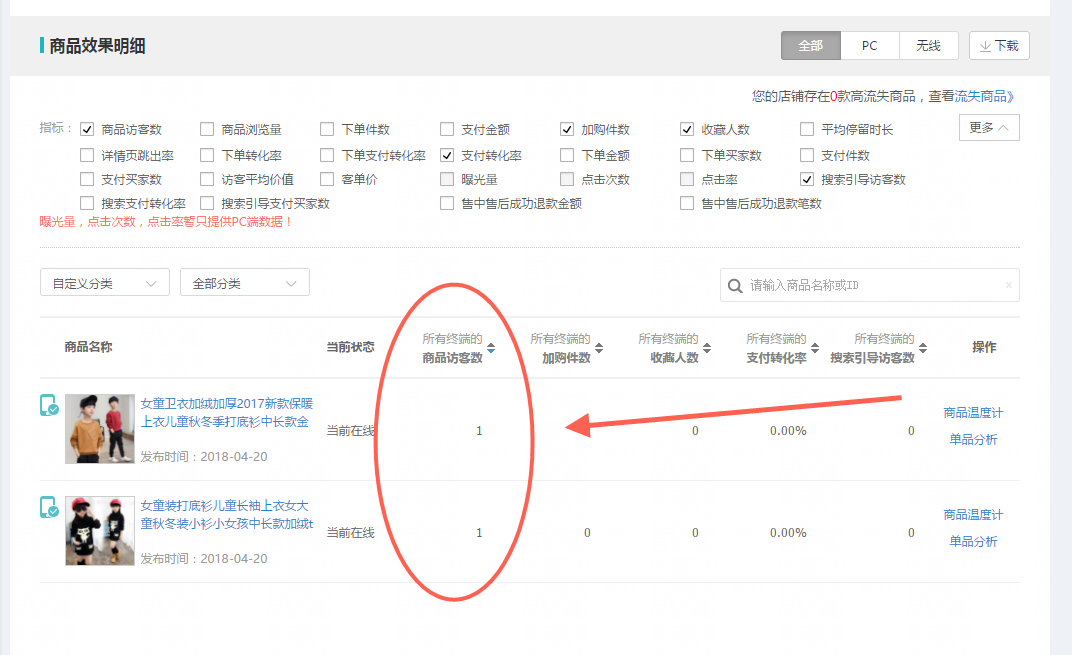Image resolution: width=1072 pixels, height=655 pixels.
Task: Enable the 支付金额 metric checkbox
Action: pyautogui.click(x=447, y=128)
